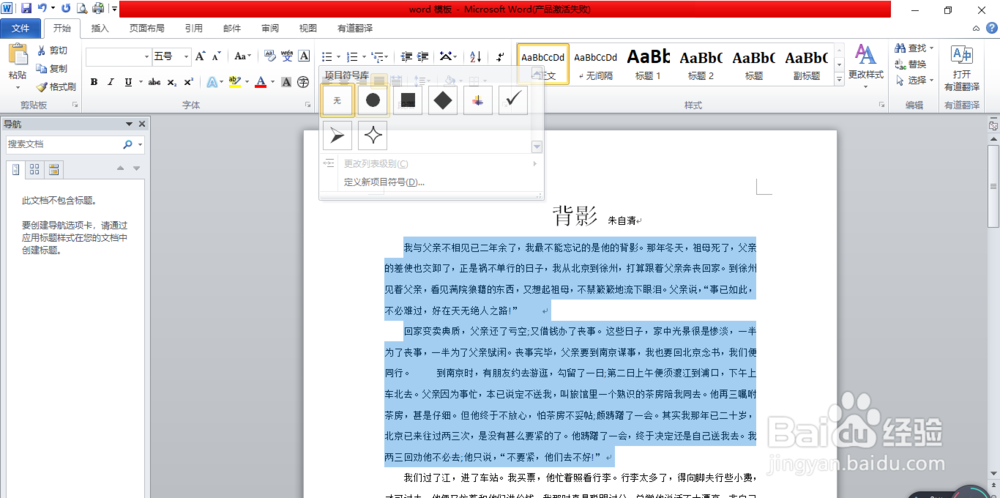Click the 替换 (Replace) button
The height and width of the screenshot is (498, 1000).
911,64
